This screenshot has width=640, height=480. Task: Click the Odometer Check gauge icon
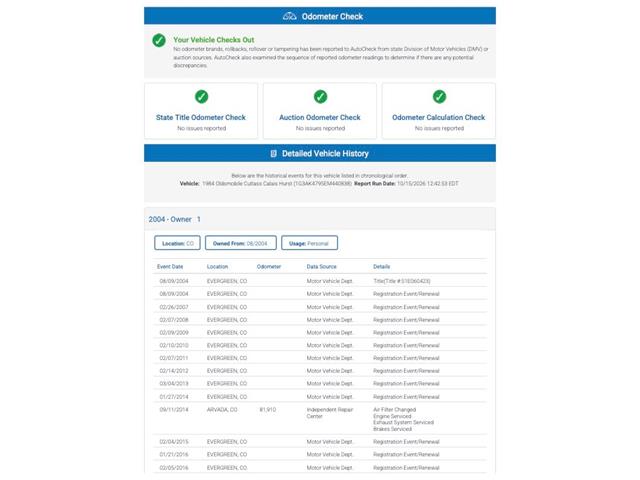pos(289,16)
